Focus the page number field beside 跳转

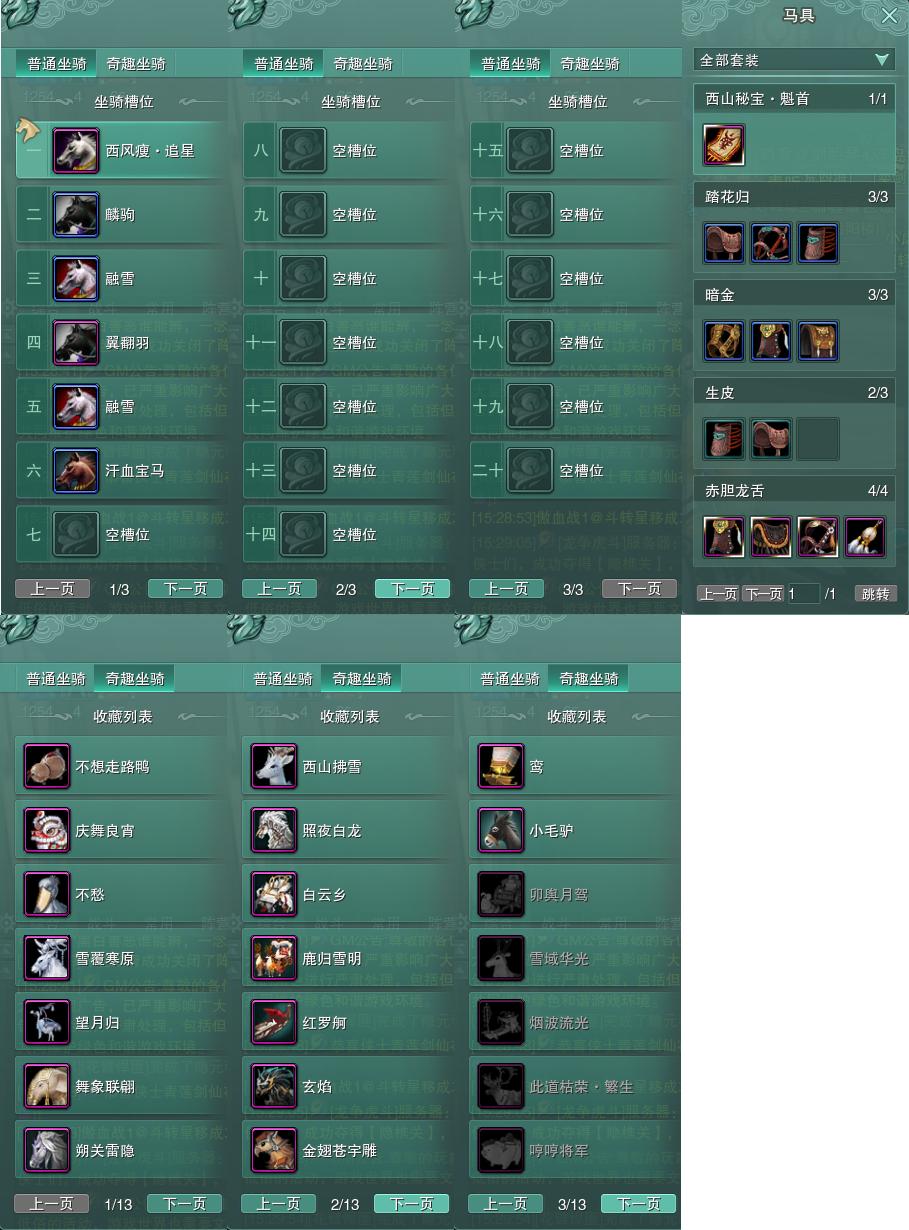(803, 594)
